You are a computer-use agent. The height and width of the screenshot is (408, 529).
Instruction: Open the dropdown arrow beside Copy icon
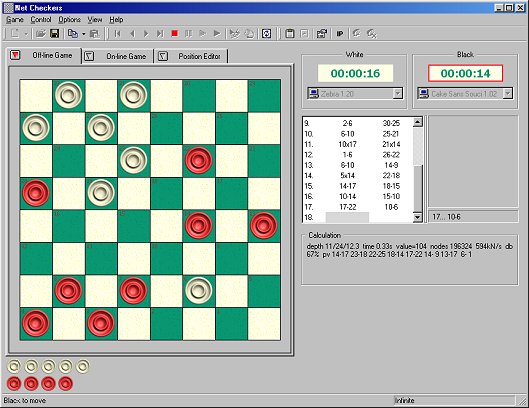(x=84, y=34)
